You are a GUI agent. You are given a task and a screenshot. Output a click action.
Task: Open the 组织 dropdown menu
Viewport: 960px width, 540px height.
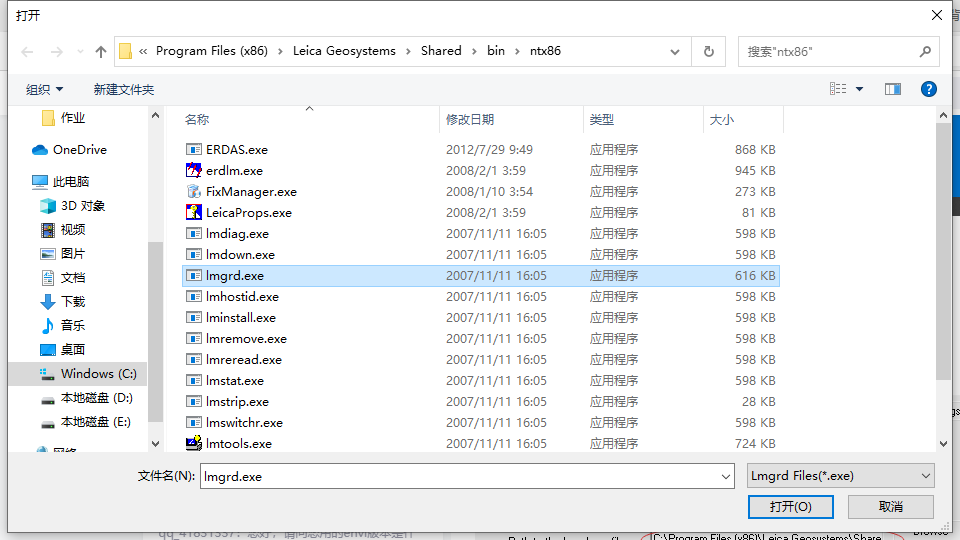click(x=44, y=89)
